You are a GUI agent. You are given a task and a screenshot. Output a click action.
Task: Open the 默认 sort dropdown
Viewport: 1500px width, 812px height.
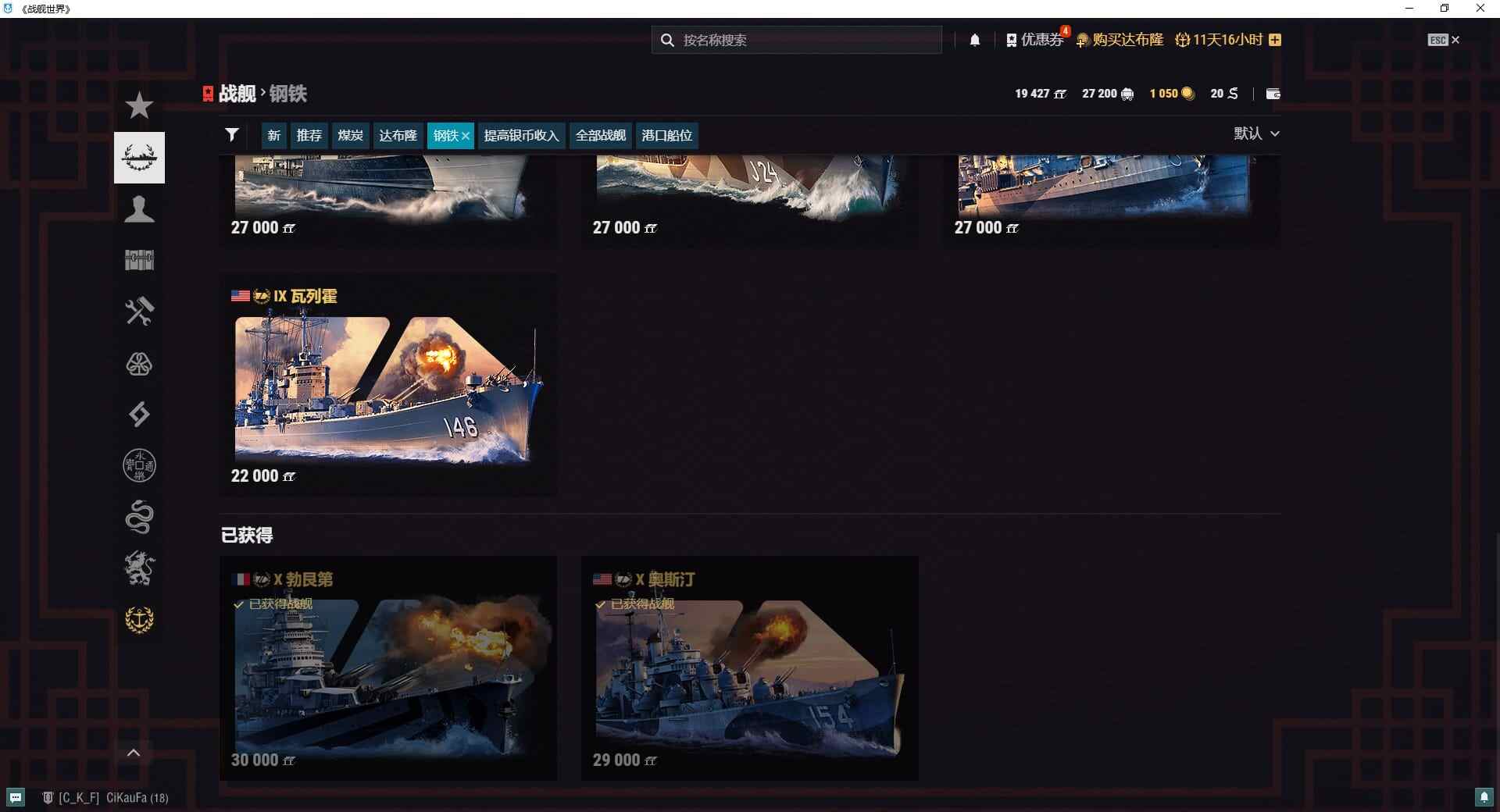(x=1257, y=134)
